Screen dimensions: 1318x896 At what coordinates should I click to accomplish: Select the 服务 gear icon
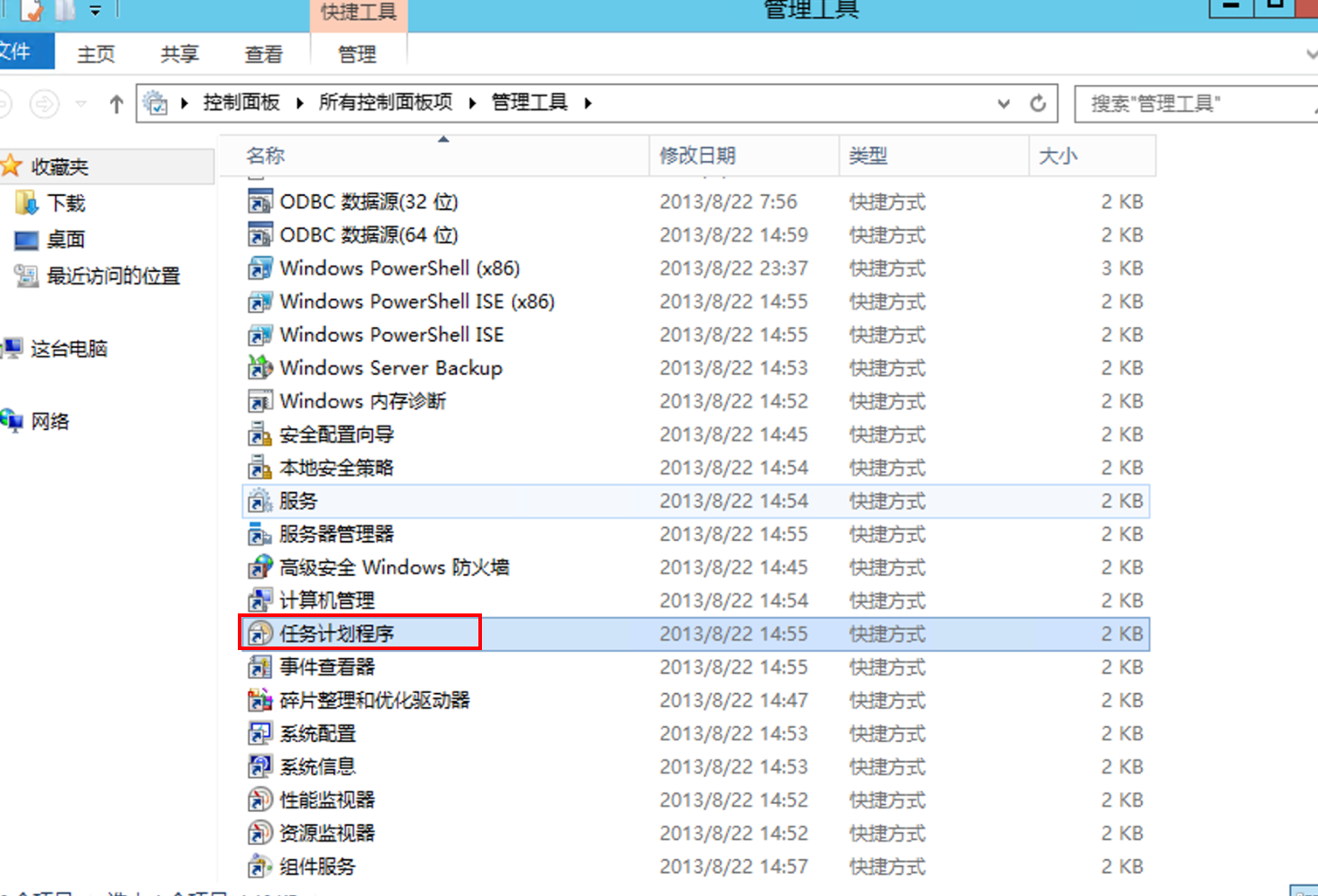pyautogui.click(x=259, y=501)
